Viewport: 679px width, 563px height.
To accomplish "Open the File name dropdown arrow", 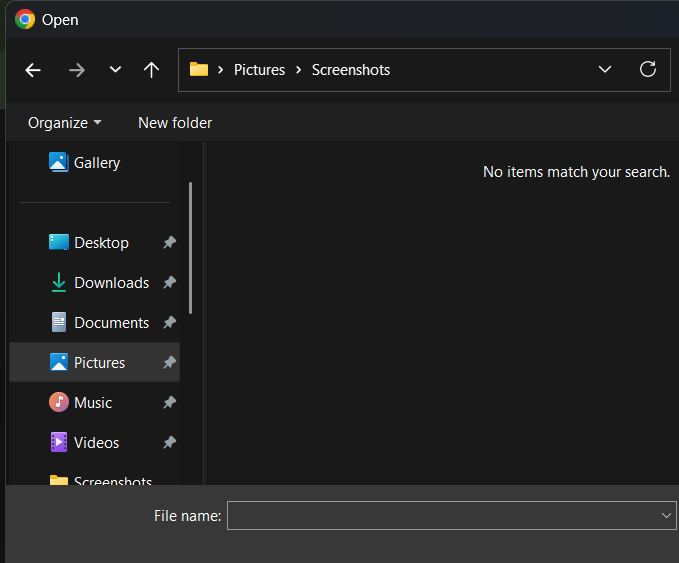I will pyautogui.click(x=666, y=515).
